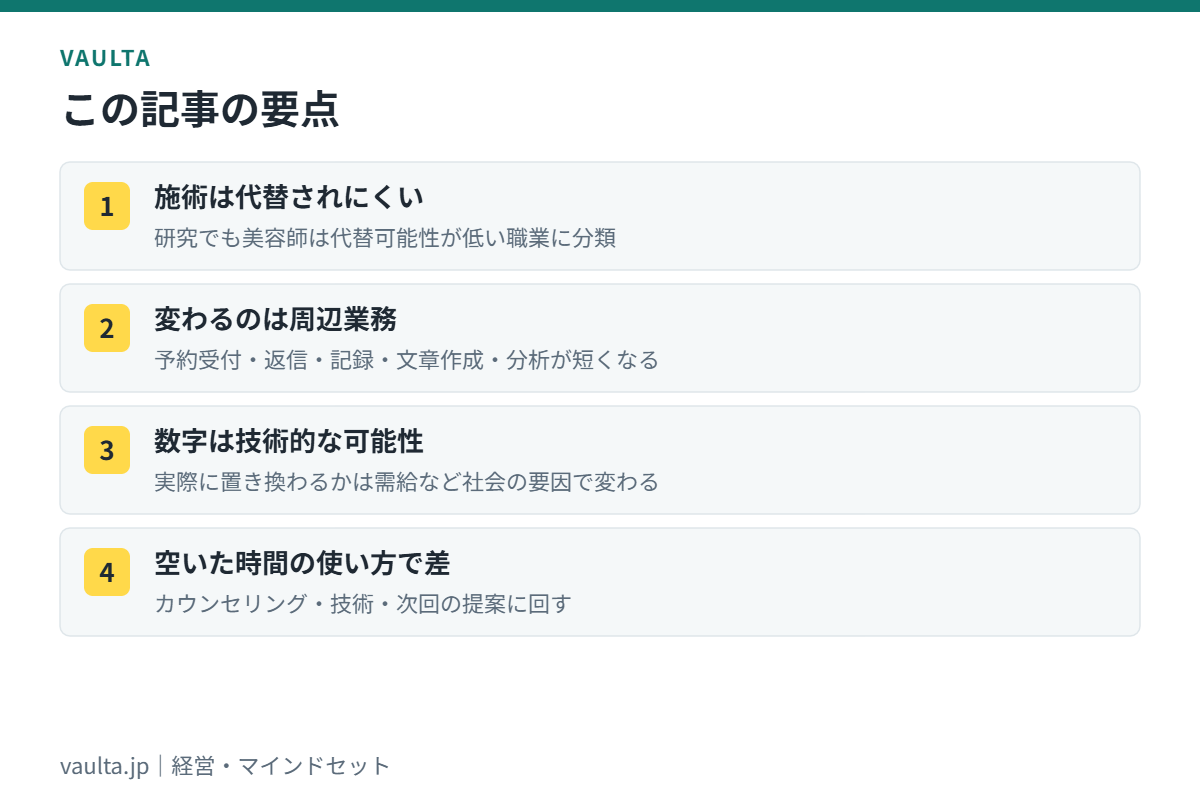Click the yellow number 3 badge
1200x800 pixels.
click(107, 450)
